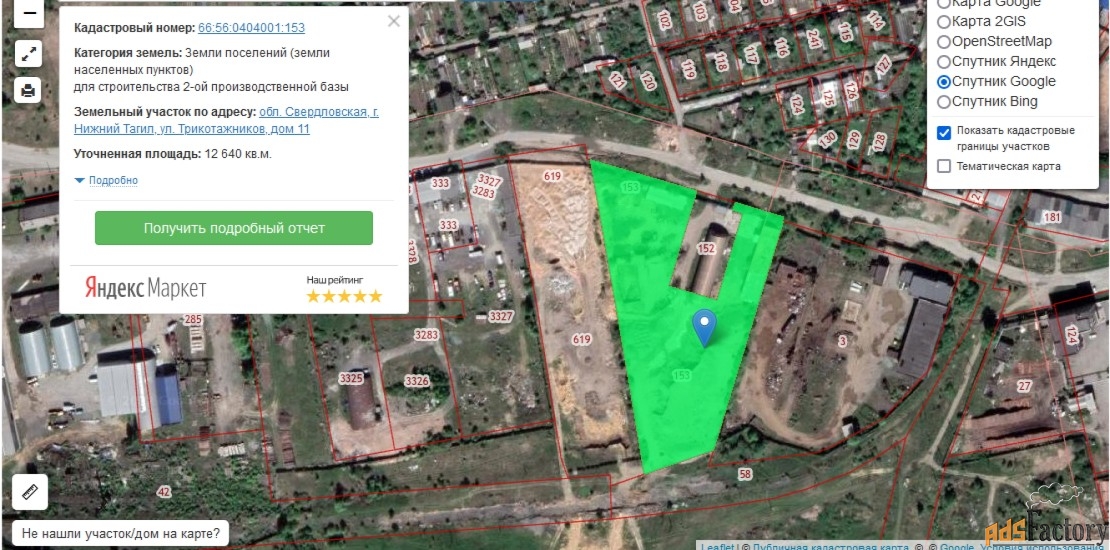The image size is (1110, 550).
Task: Click the Яндекс Маркет logo
Action: 146,289
